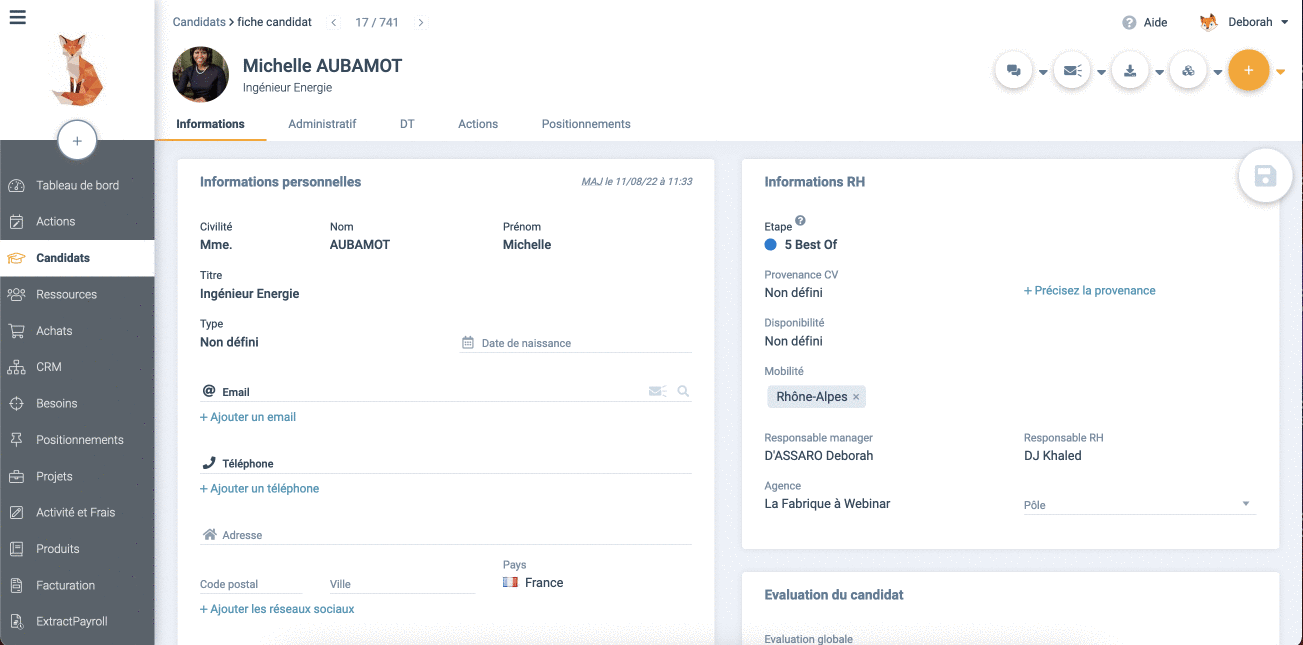
Task: Click the Date de naissance field
Action: pos(576,343)
